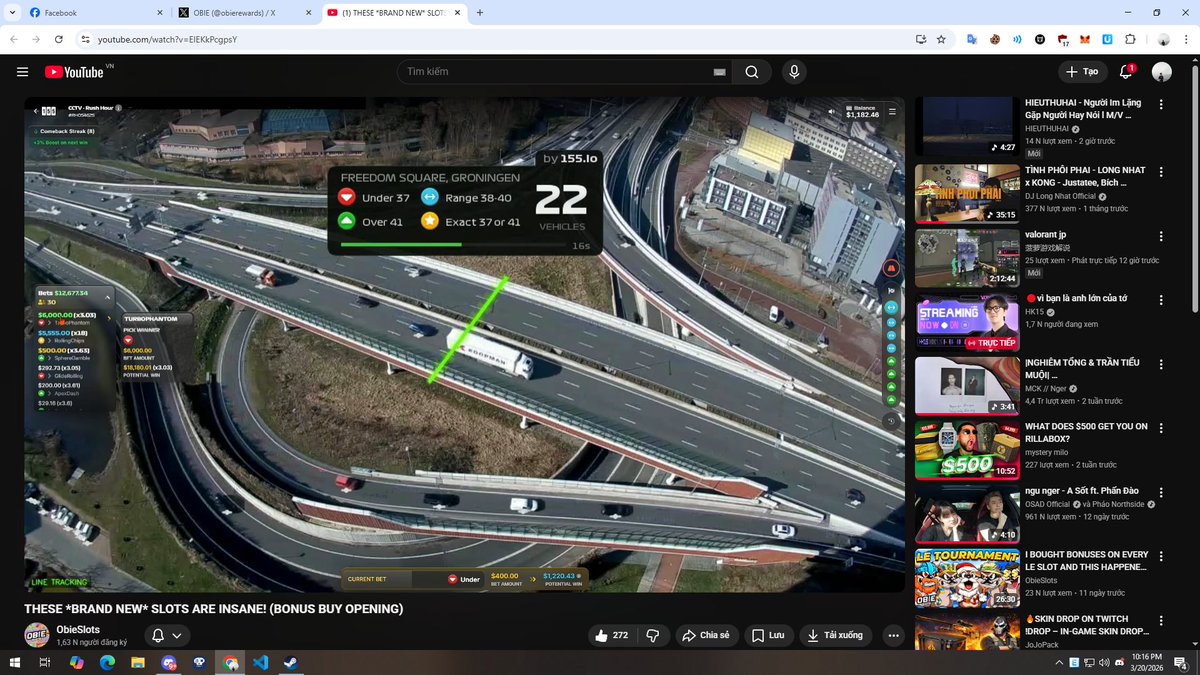
Task: Click the main video player
Action: [x=465, y=345]
